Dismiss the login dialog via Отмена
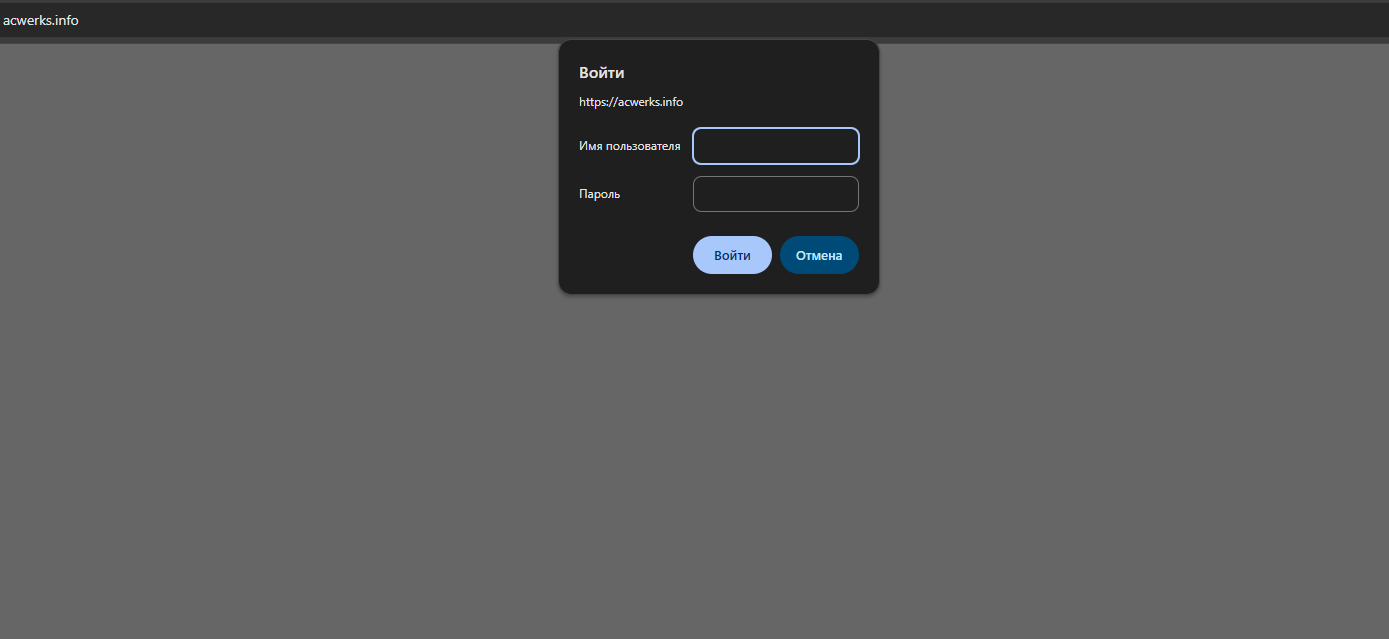1389x639 pixels. (x=819, y=255)
